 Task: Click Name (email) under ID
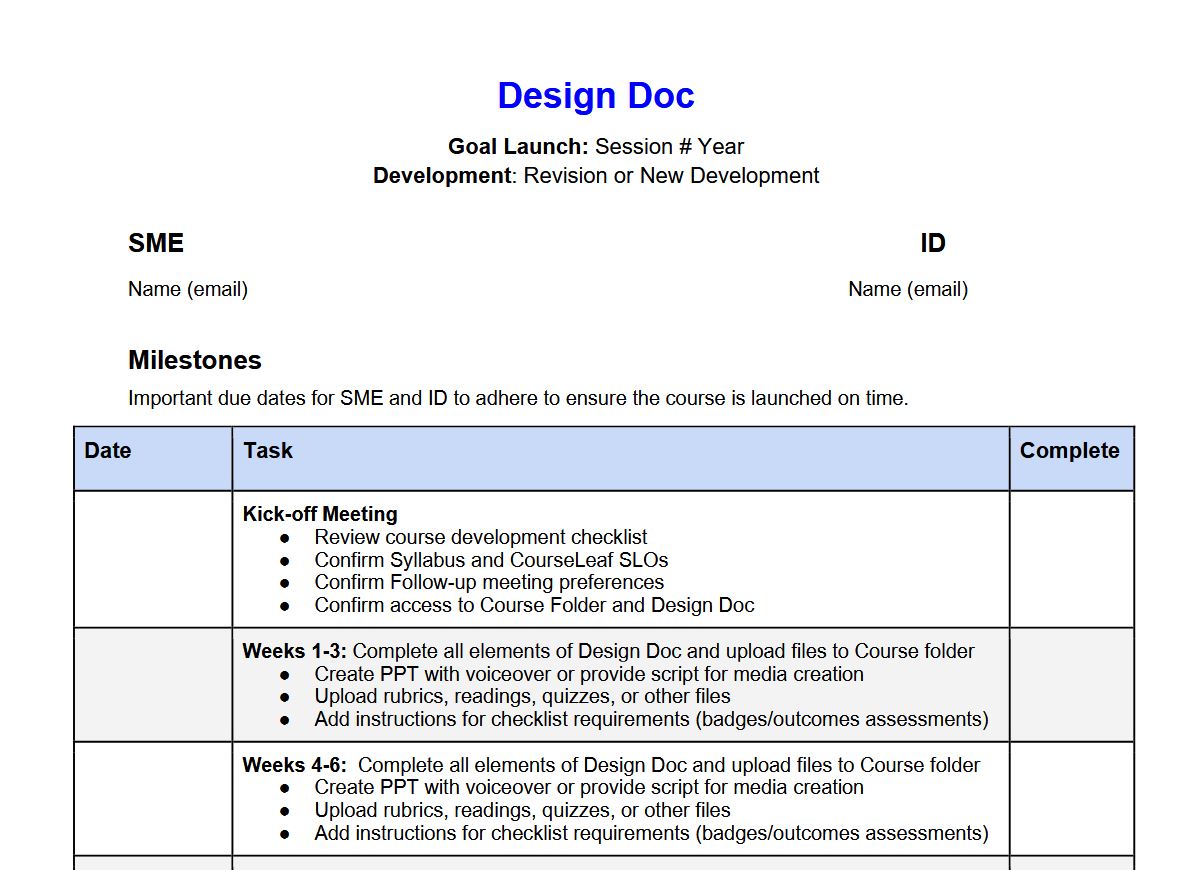click(908, 289)
